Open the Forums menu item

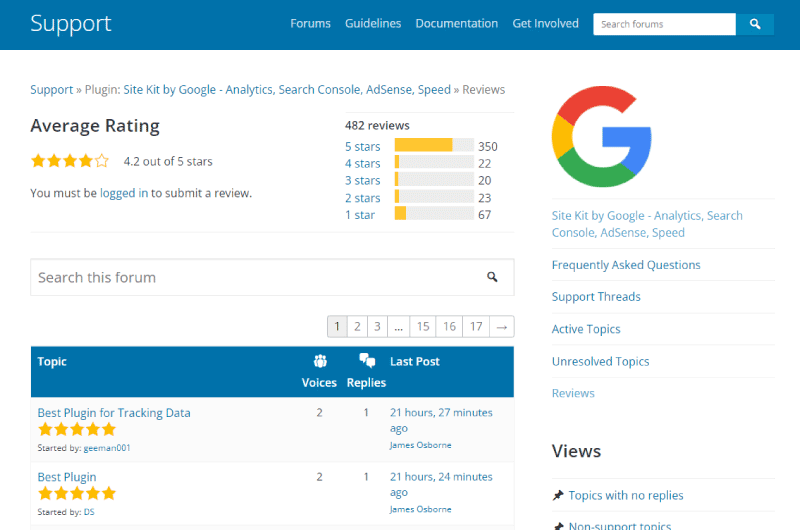click(x=310, y=23)
